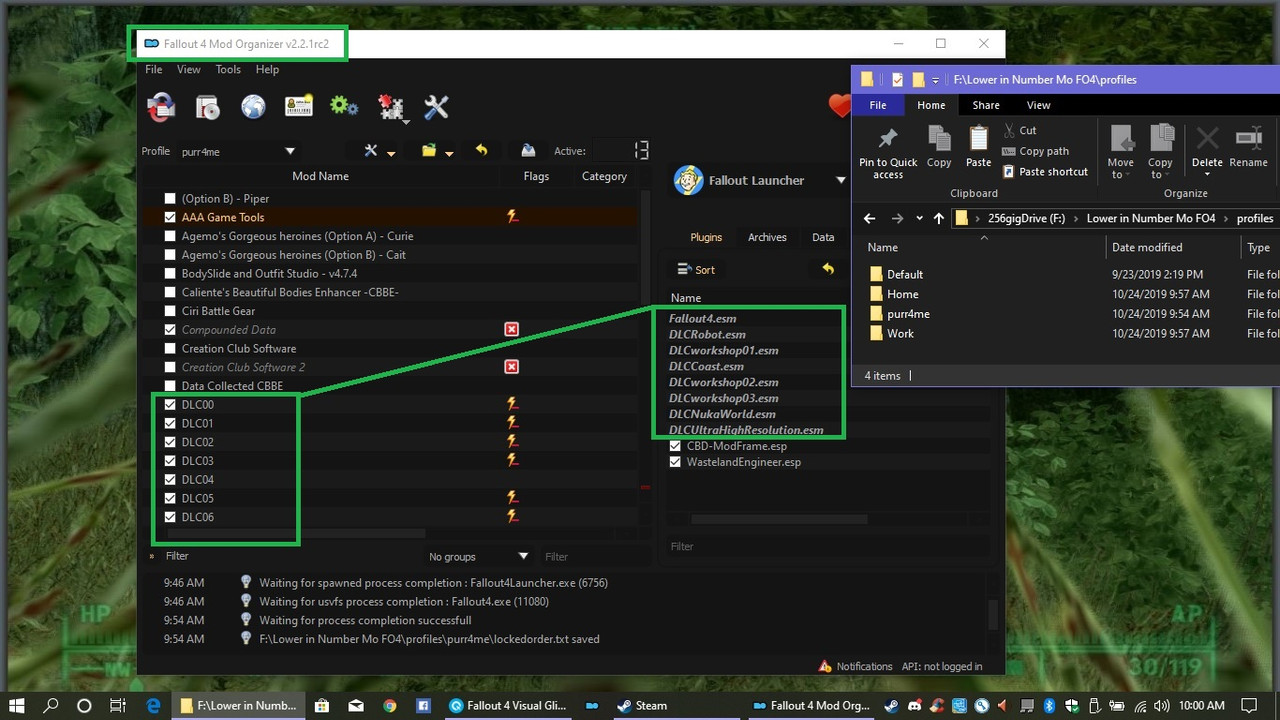Screen dimensions: 1280x720
Task: Enable the (Option B) - Piper mod
Action: (x=170, y=199)
